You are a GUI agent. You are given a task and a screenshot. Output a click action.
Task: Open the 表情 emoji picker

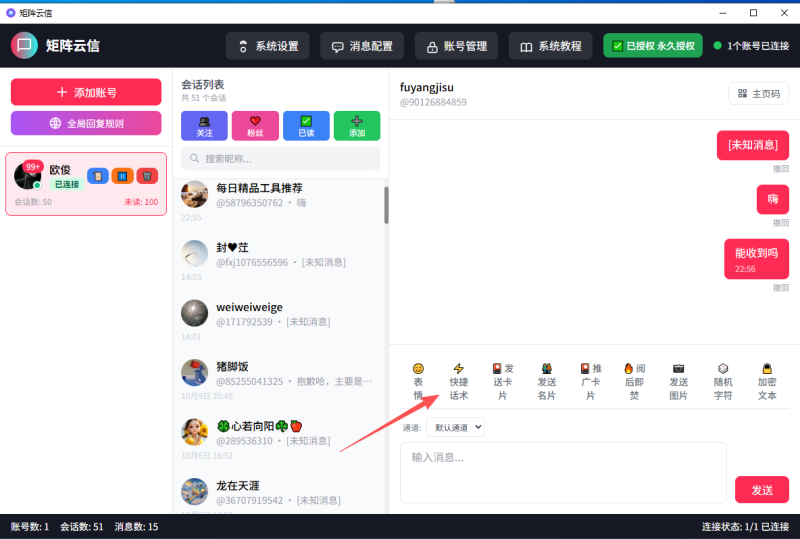(418, 381)
